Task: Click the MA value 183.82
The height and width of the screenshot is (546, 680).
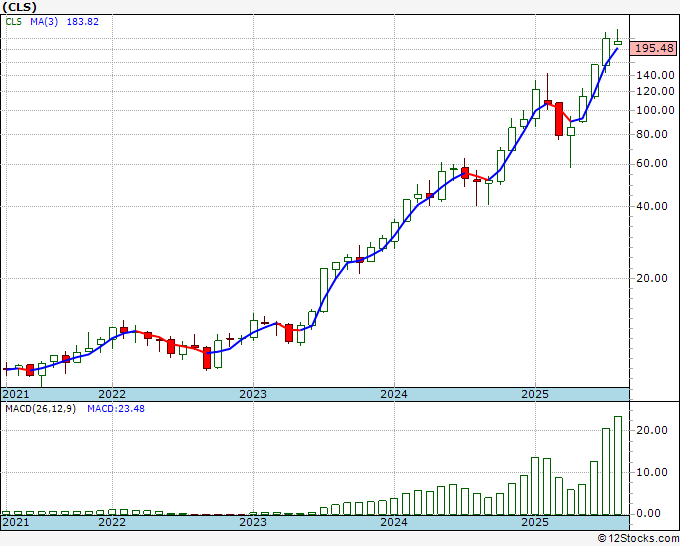Action: click(82, 21)
